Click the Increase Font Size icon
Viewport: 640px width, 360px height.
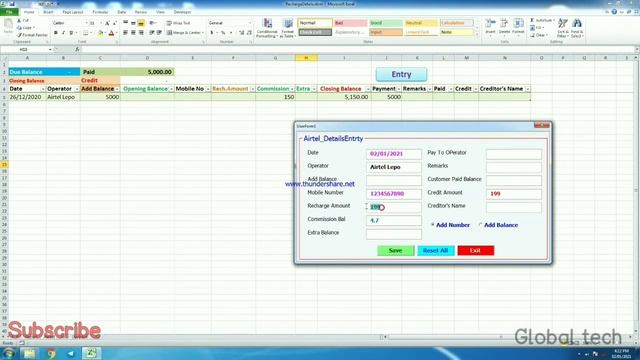click(x=107, y=23)
